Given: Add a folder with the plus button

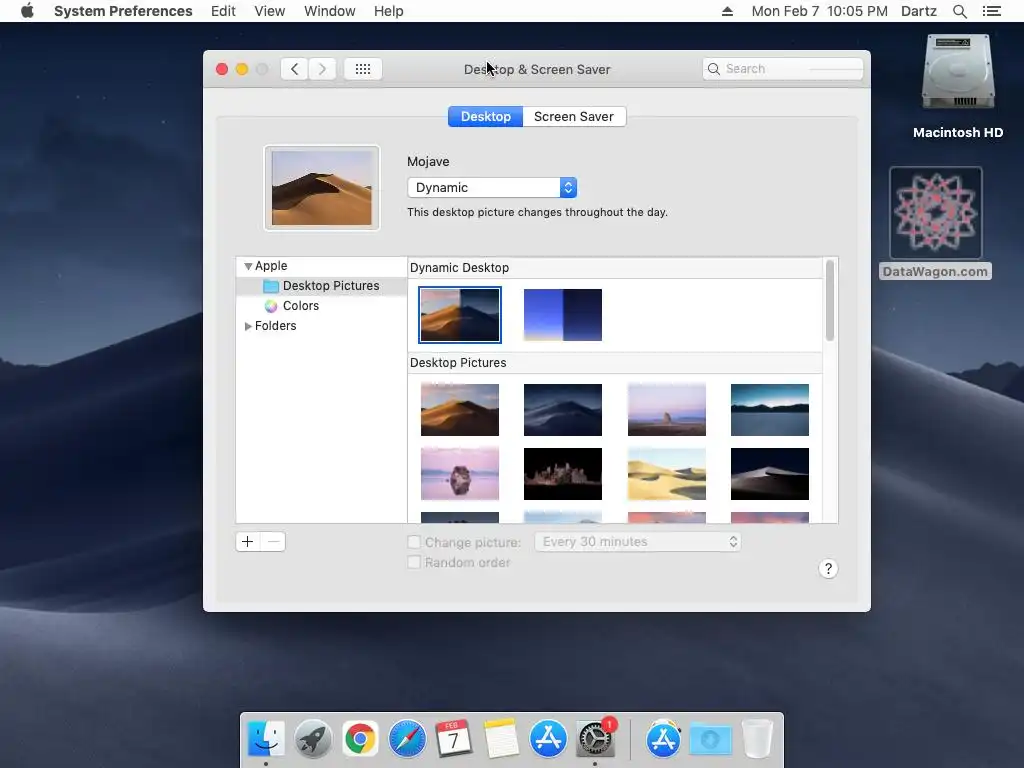Looking at the screenshot, I should click(248, 541).
